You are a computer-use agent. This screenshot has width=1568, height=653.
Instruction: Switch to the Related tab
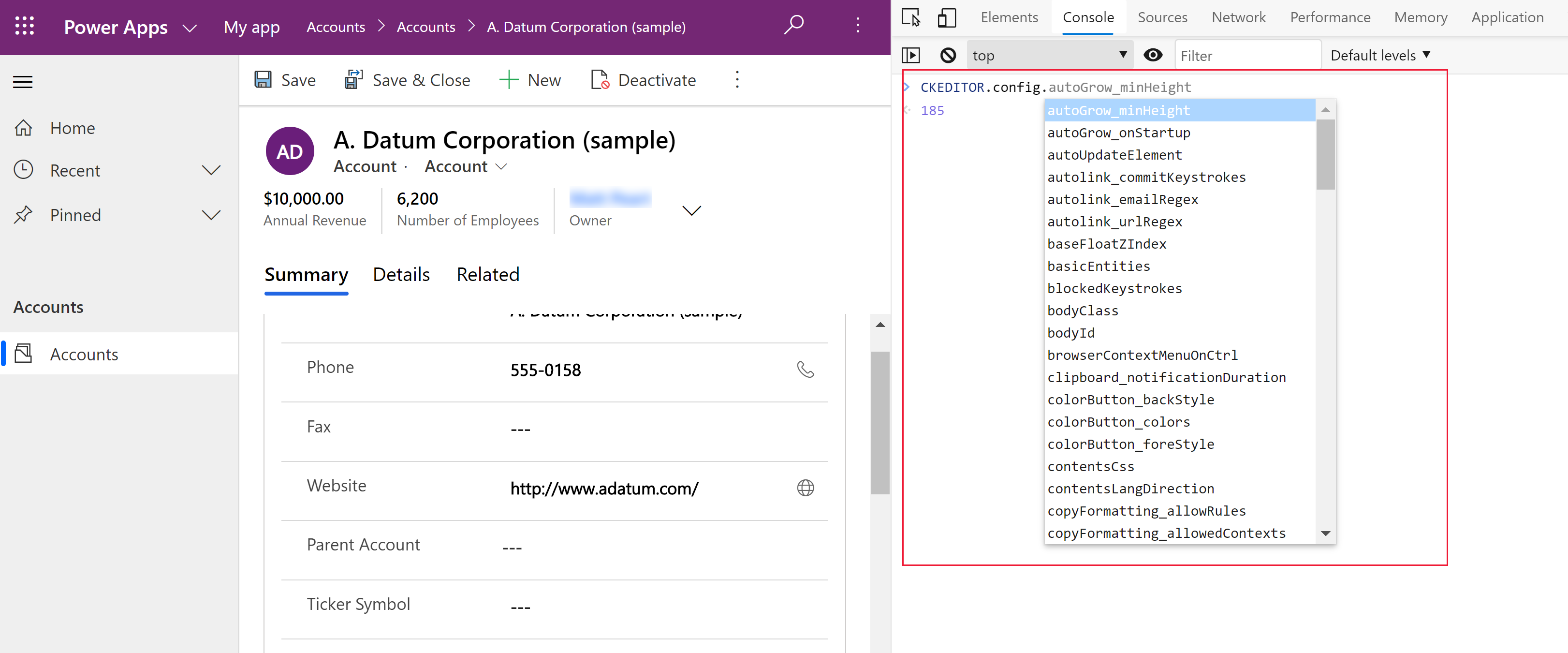(488, 274)
